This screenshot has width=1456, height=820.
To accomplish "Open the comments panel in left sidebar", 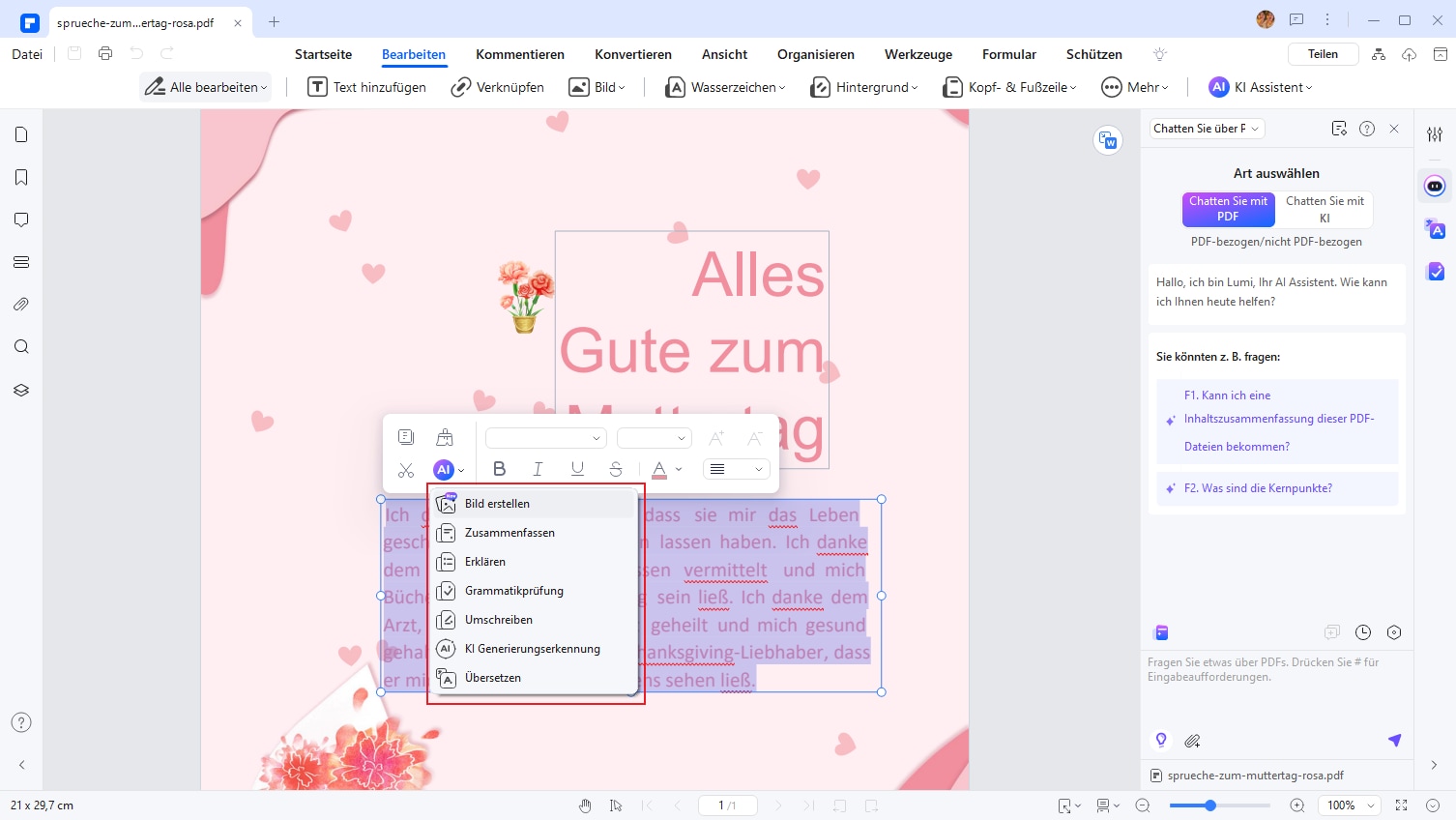I will tap(21, 220).
